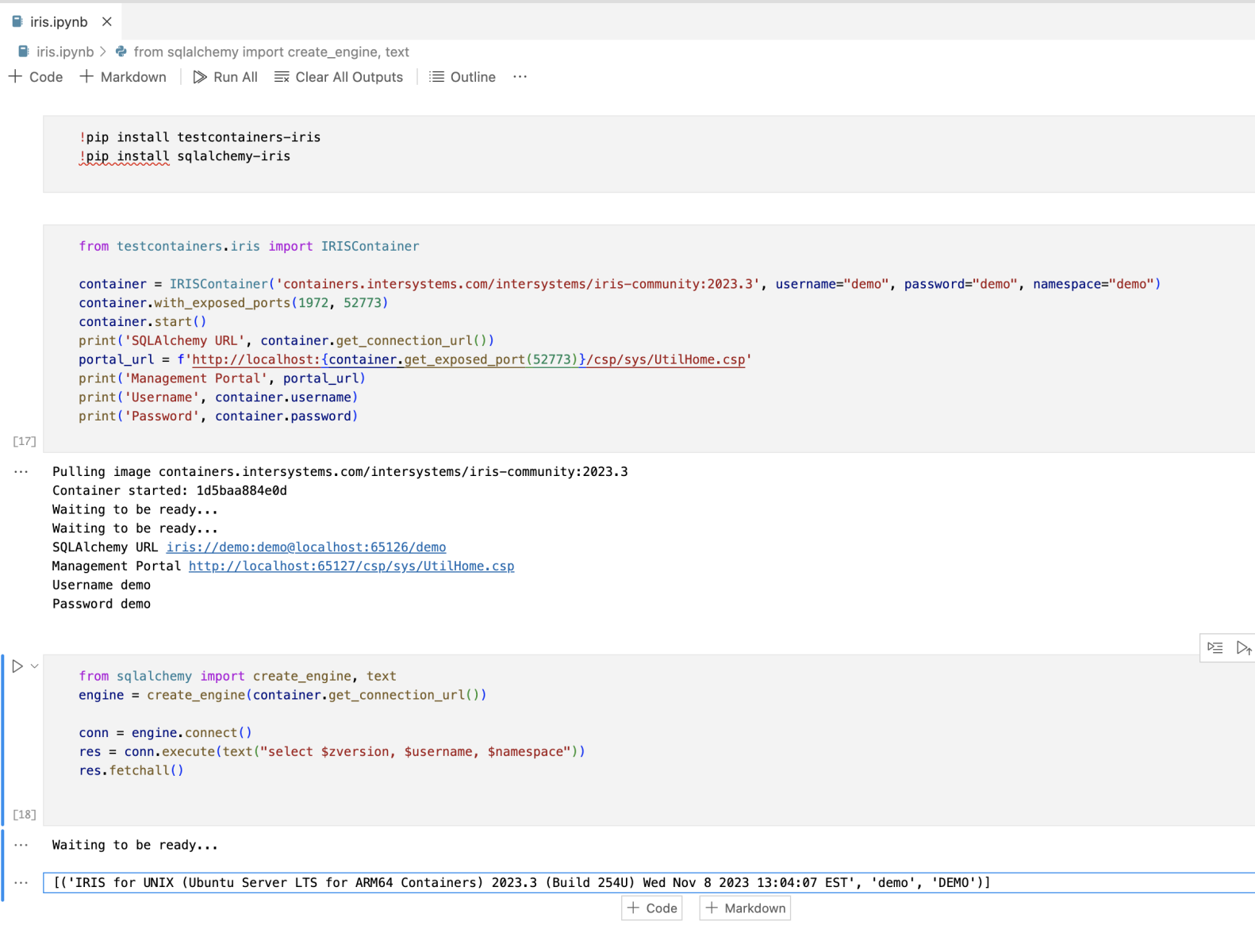Click iris.ipynb in the breadcrumb

point(64,52)
